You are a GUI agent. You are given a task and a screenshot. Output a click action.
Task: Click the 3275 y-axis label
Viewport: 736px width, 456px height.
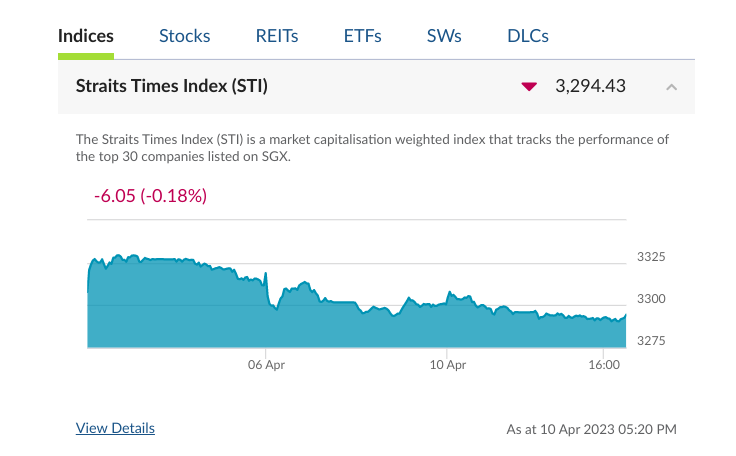pyautogui.click(x=651, y=341)
